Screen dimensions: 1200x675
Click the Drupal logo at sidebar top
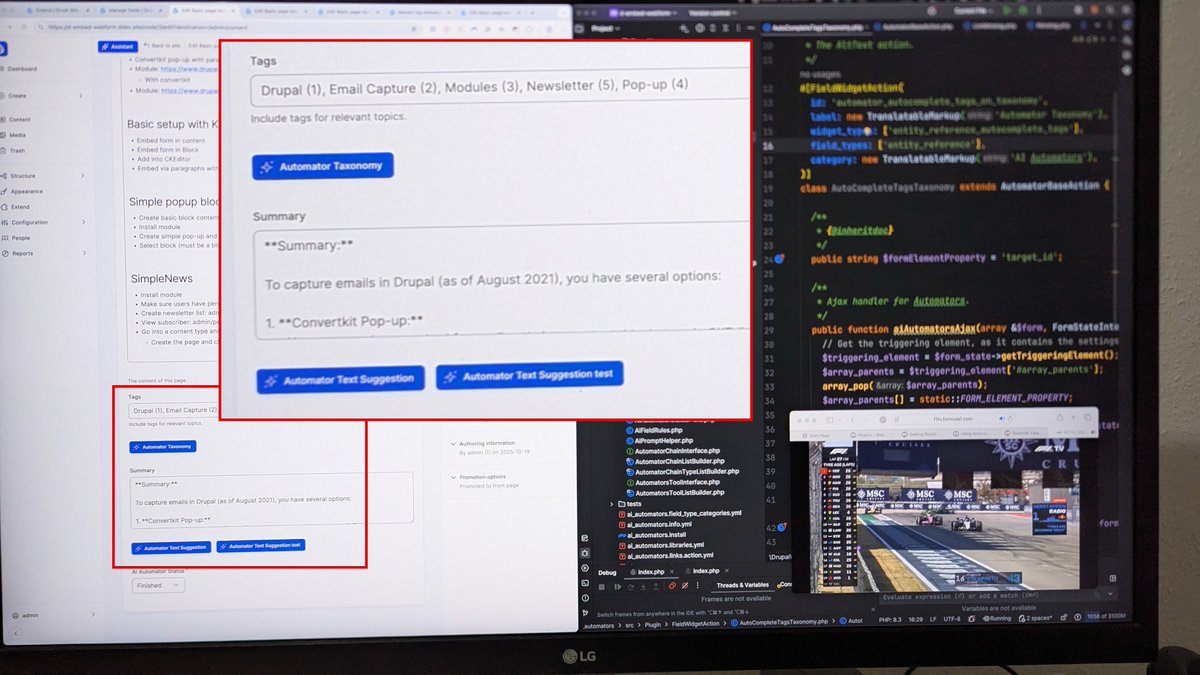click(x=5, y=47)
